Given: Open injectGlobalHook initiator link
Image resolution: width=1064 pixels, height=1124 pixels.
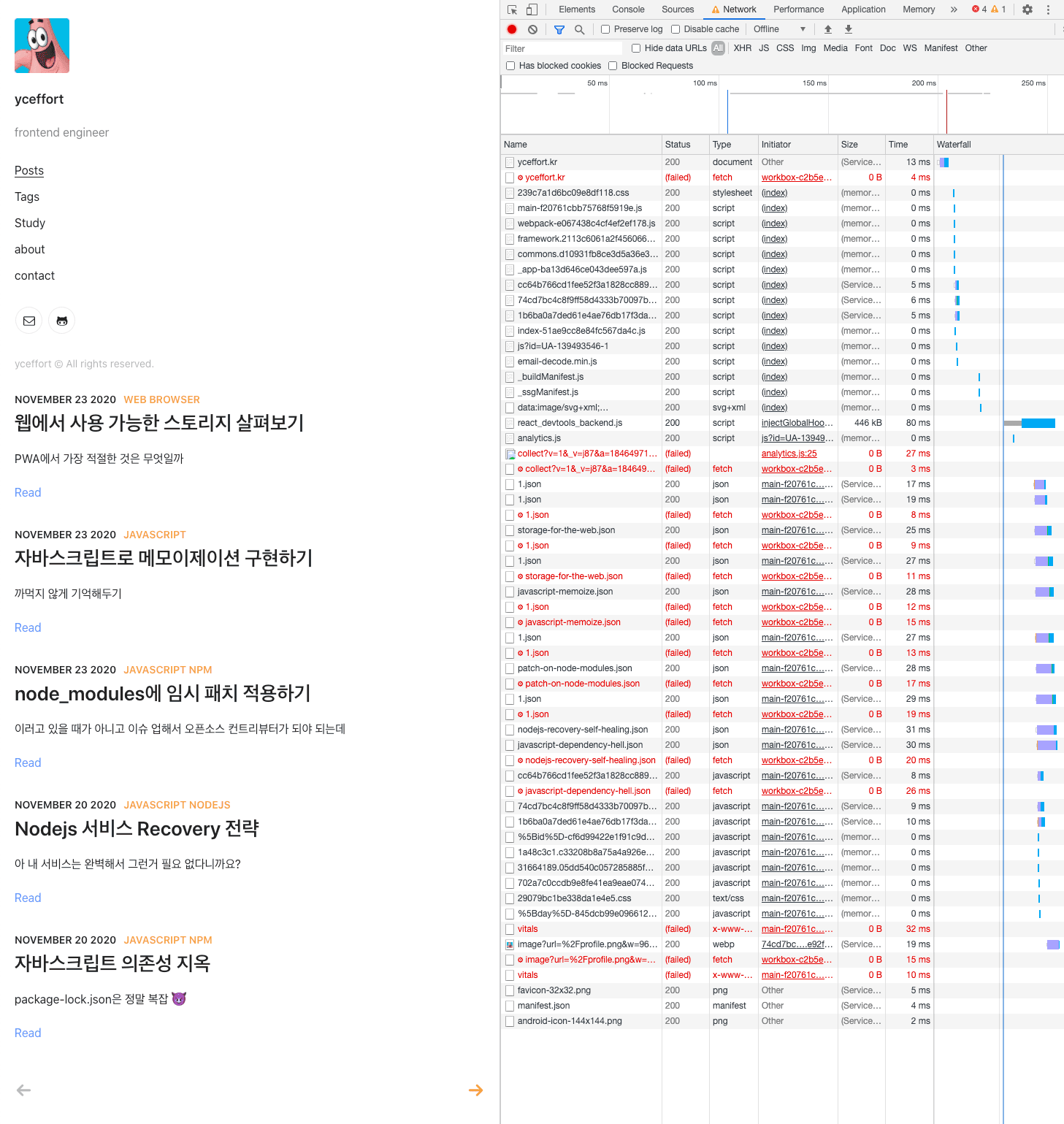Looking at the screenshot, I should [x=797, y=423].
